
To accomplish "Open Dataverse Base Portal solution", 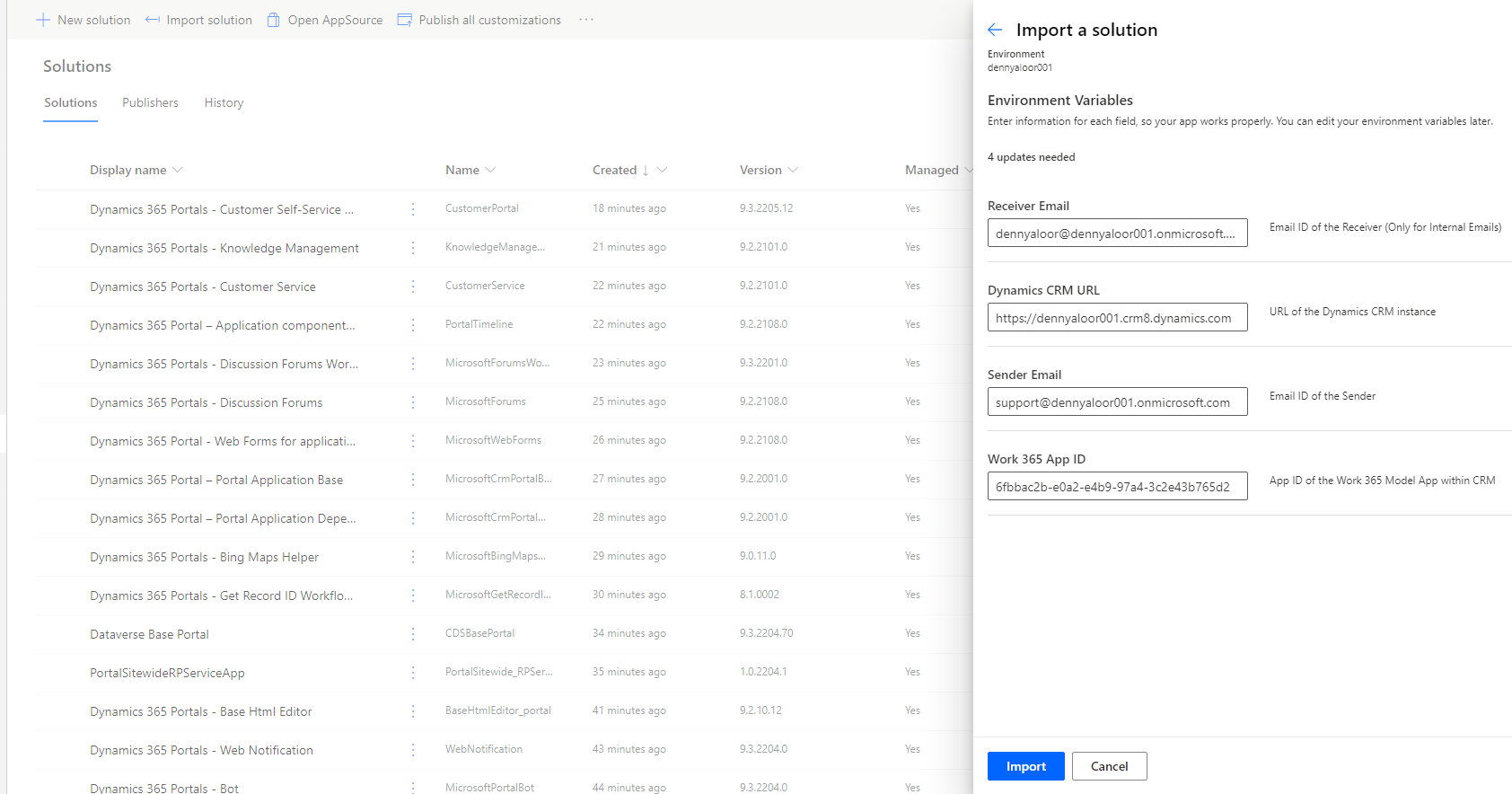I will tap(149, 634).
